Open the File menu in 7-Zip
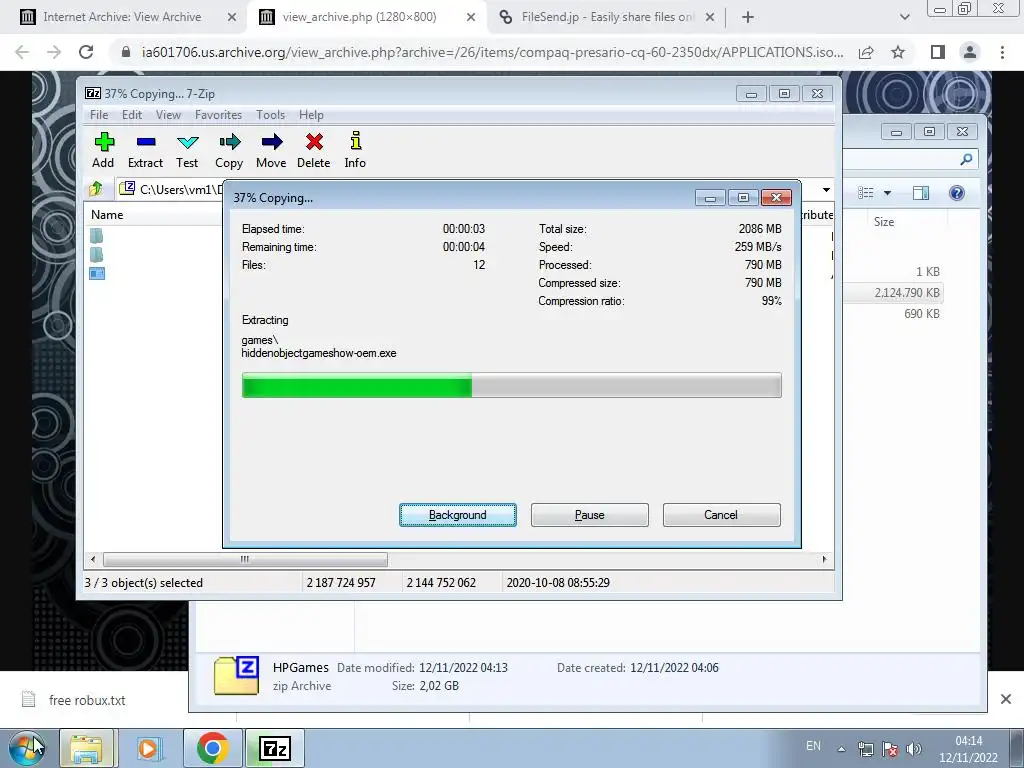1024x768 pixels. (99, 115)
